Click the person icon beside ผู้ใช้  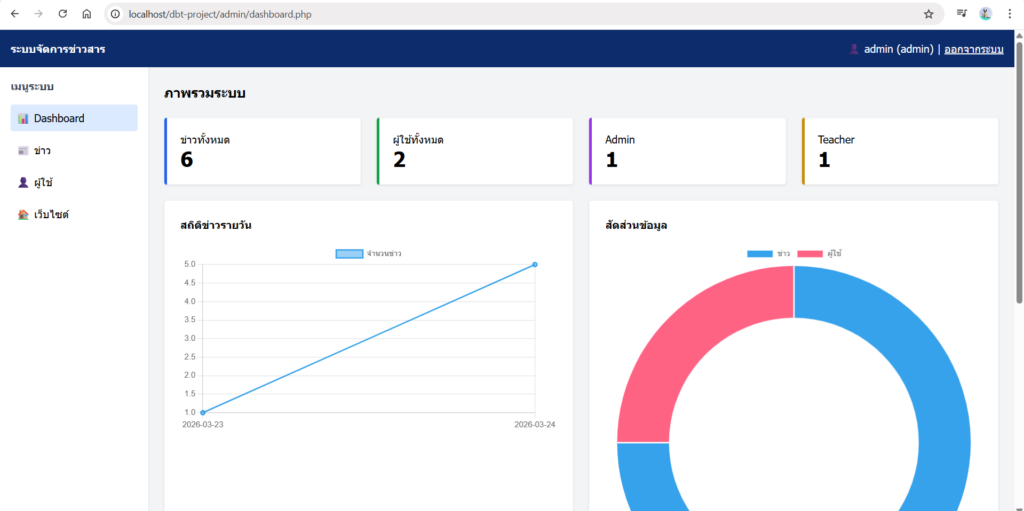click(x=23, y=183)
